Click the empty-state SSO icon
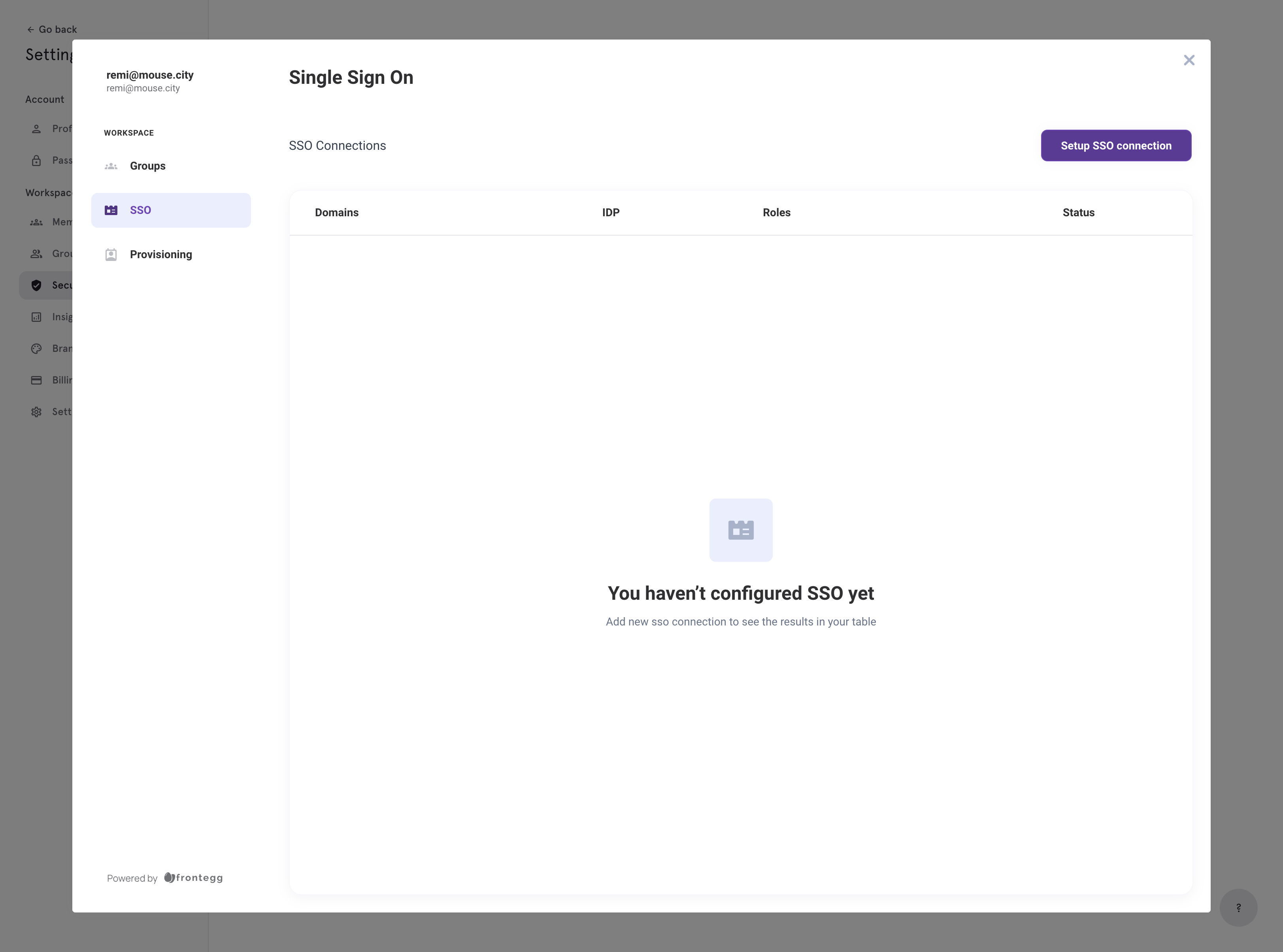Screen dimensions: 1283x952 click(741, 530)
